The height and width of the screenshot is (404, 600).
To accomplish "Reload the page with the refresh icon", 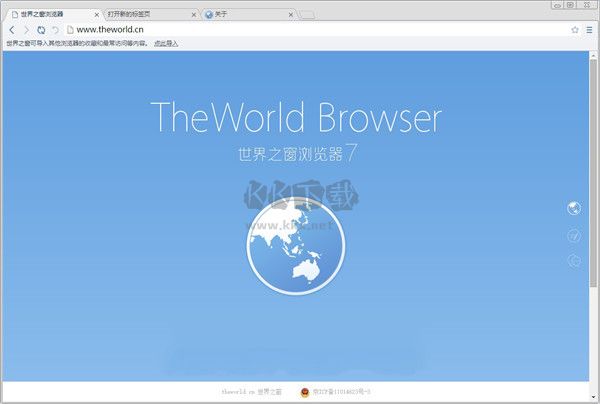I will pyautogui.click(x=41, y=30).
